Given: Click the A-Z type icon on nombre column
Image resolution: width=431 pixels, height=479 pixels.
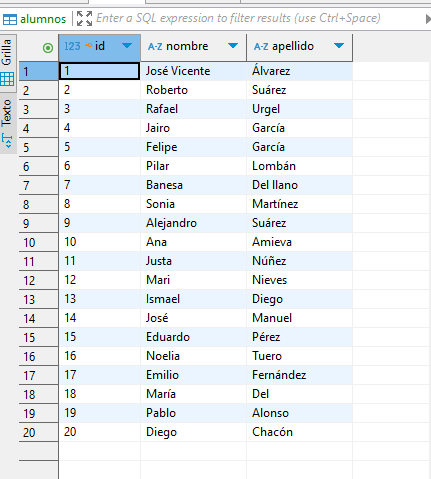Looking at the screenshot, I should [155, 46].
